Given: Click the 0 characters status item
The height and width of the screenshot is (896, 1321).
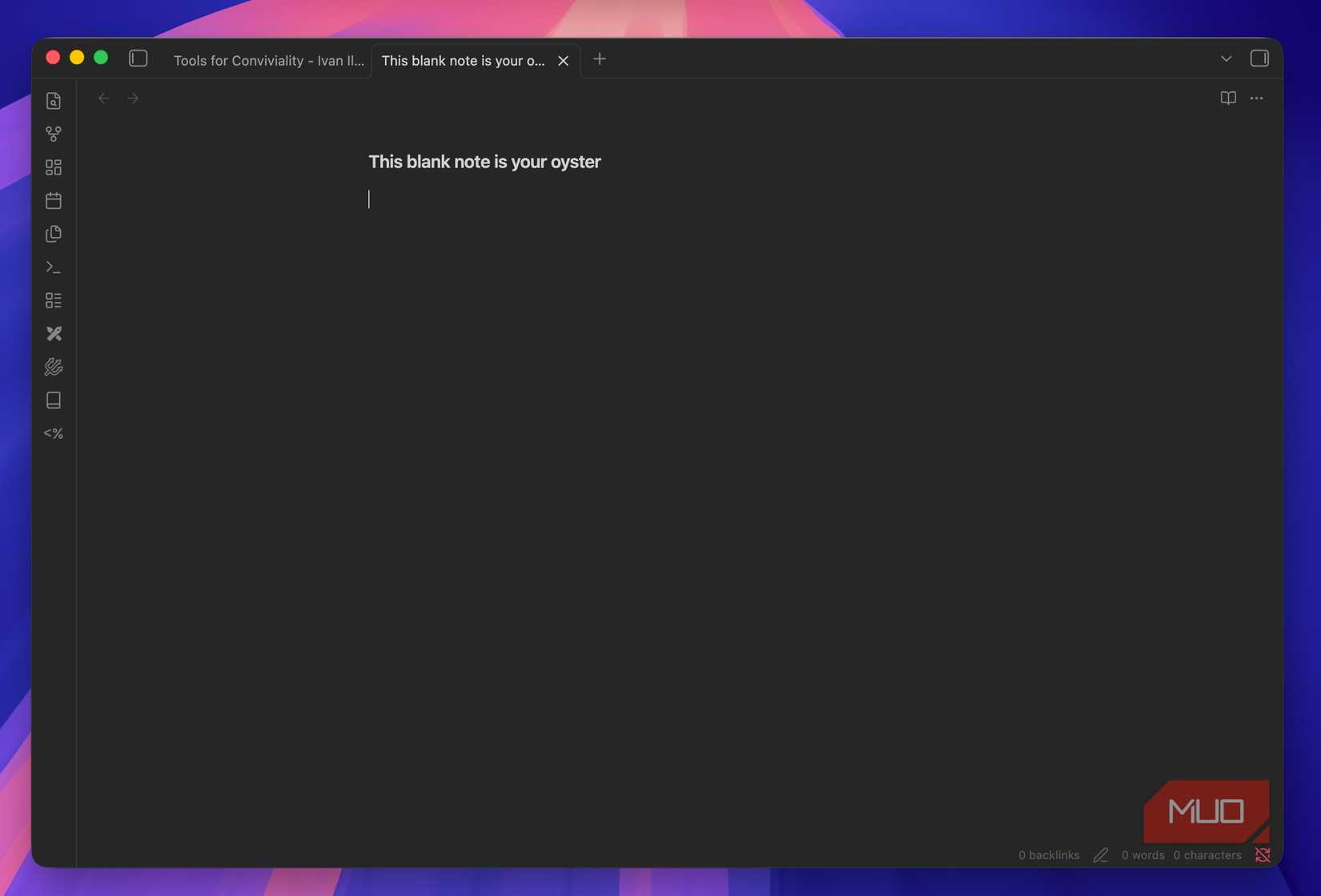Looking at the screenshot, I should click(1207, 854).
